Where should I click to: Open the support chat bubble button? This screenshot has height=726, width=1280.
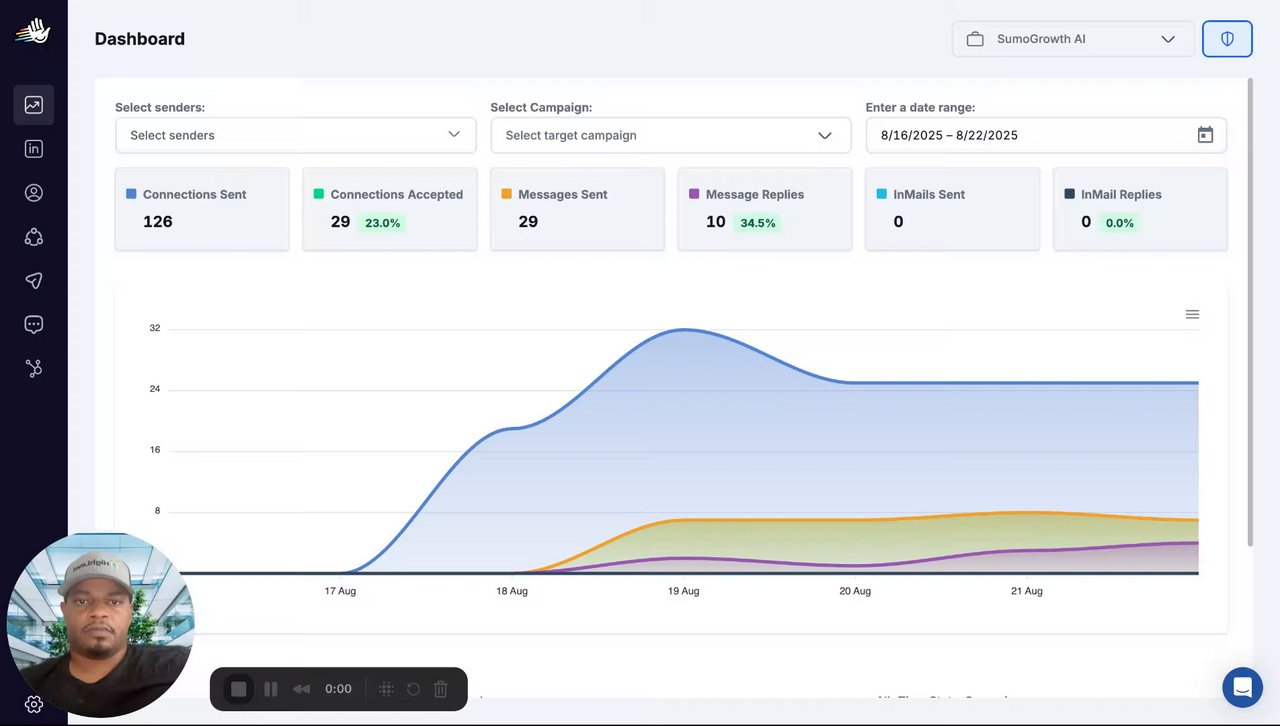(x=1242, y=687)
